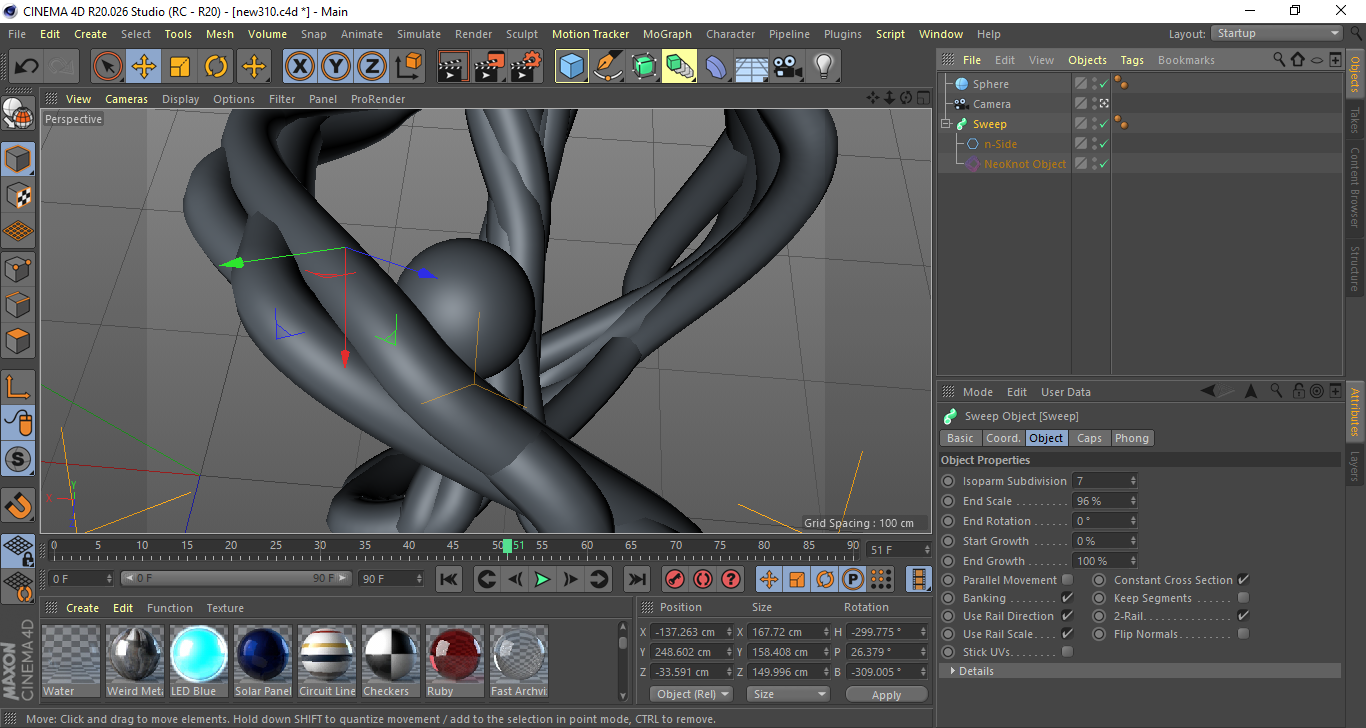The width and height of the screenshot is (1366, 728).
Task: Add a Light object icon
Action: tap(823, 67)
